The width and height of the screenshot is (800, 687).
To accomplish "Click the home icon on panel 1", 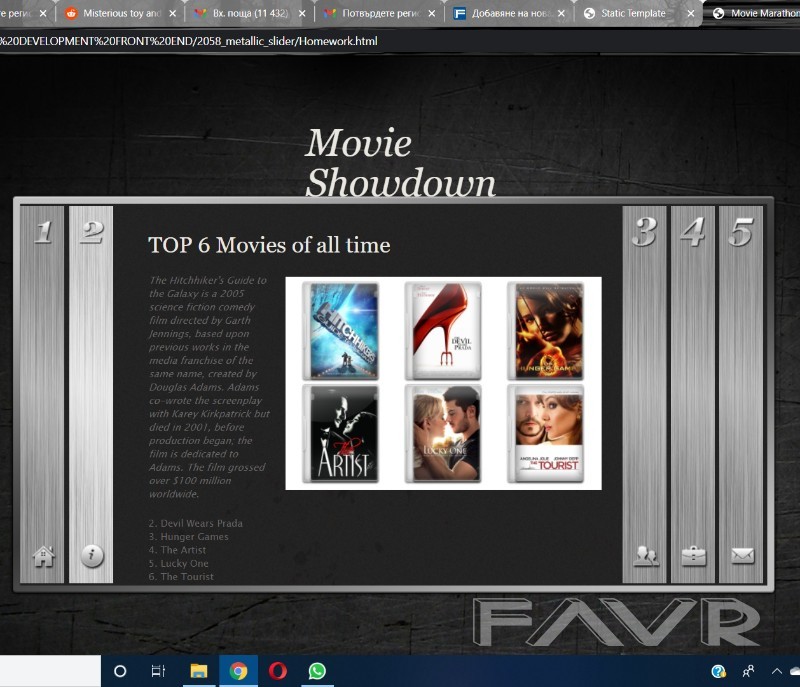I will [x=43, y=556].
